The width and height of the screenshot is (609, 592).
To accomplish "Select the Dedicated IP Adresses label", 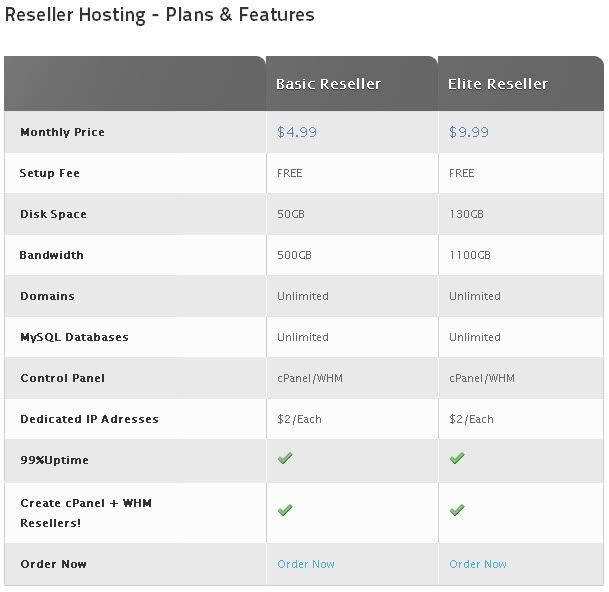I will point(89,419).
